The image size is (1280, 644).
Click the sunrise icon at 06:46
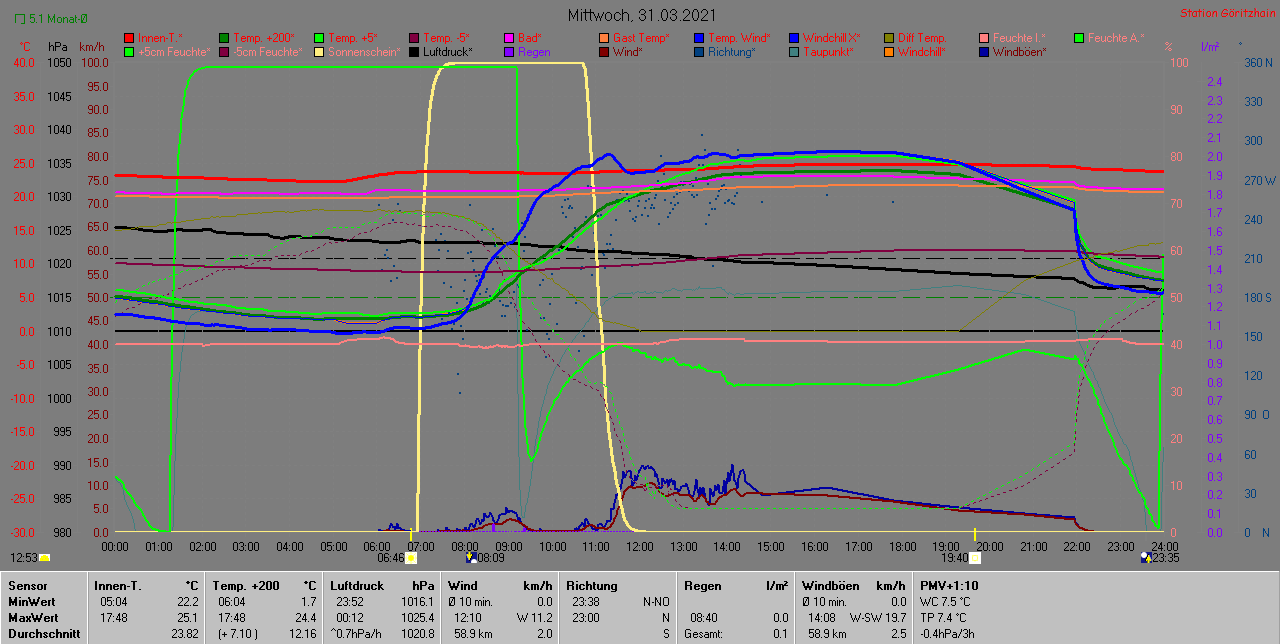point(410,557)
